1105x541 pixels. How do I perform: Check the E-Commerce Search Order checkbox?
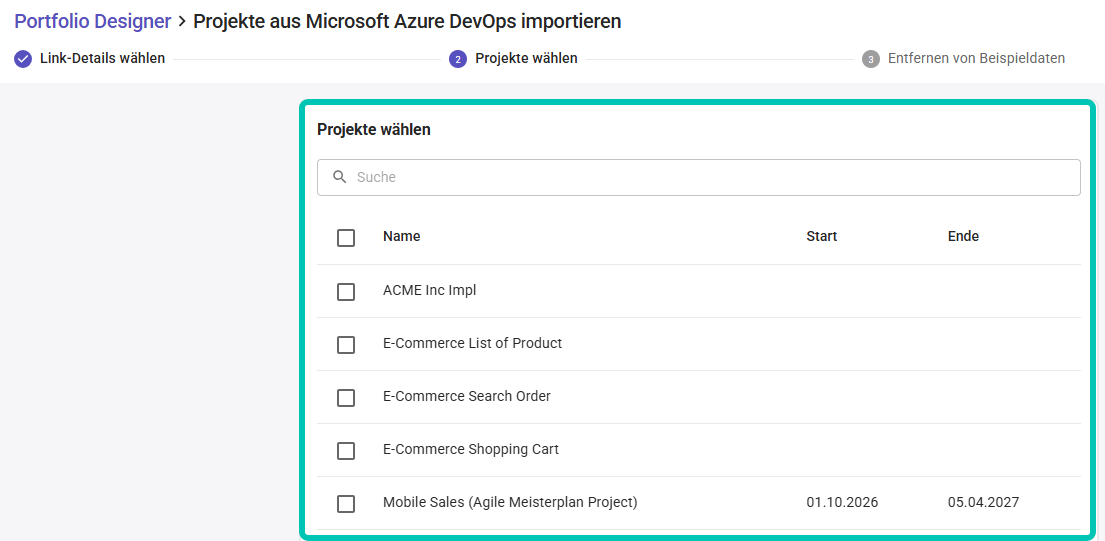pyautogui.click(x=346, y=398)
